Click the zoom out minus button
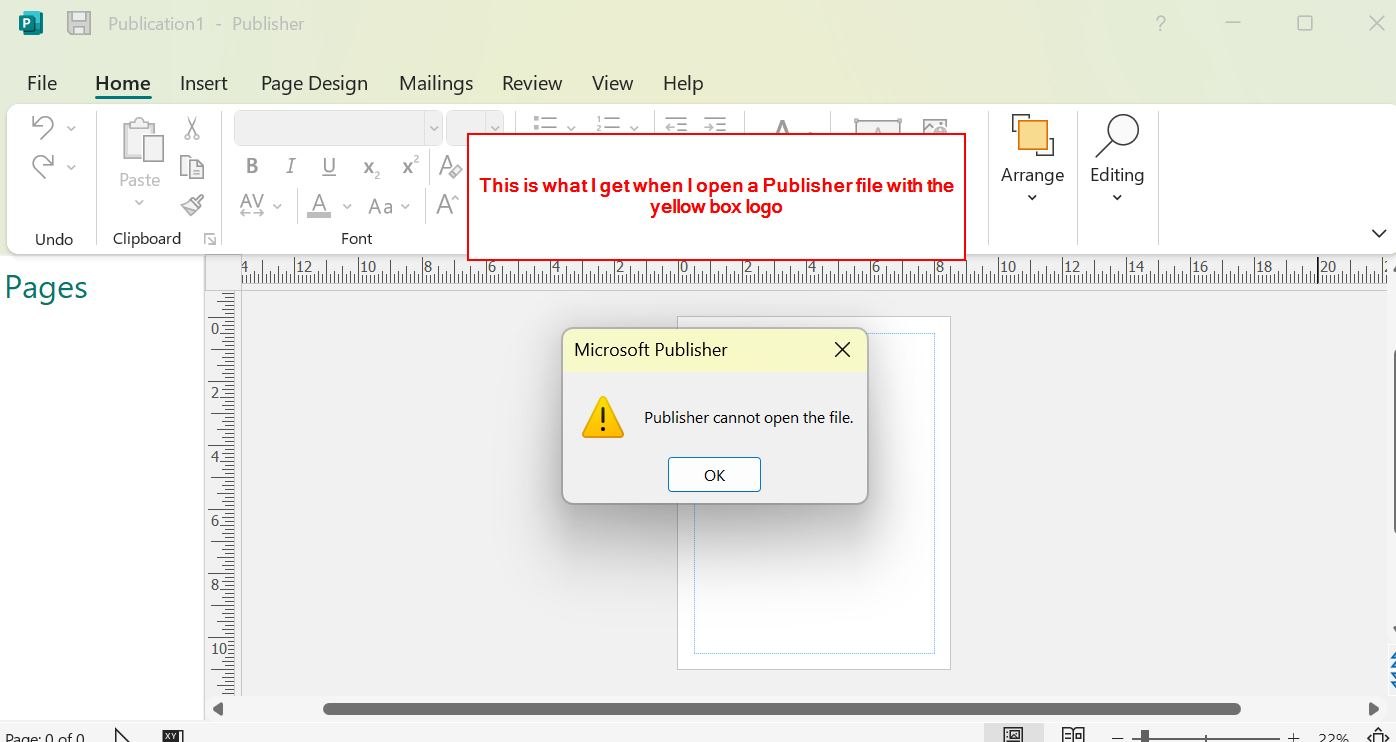Screen dimensions: 1396x742 point(1118,737)
